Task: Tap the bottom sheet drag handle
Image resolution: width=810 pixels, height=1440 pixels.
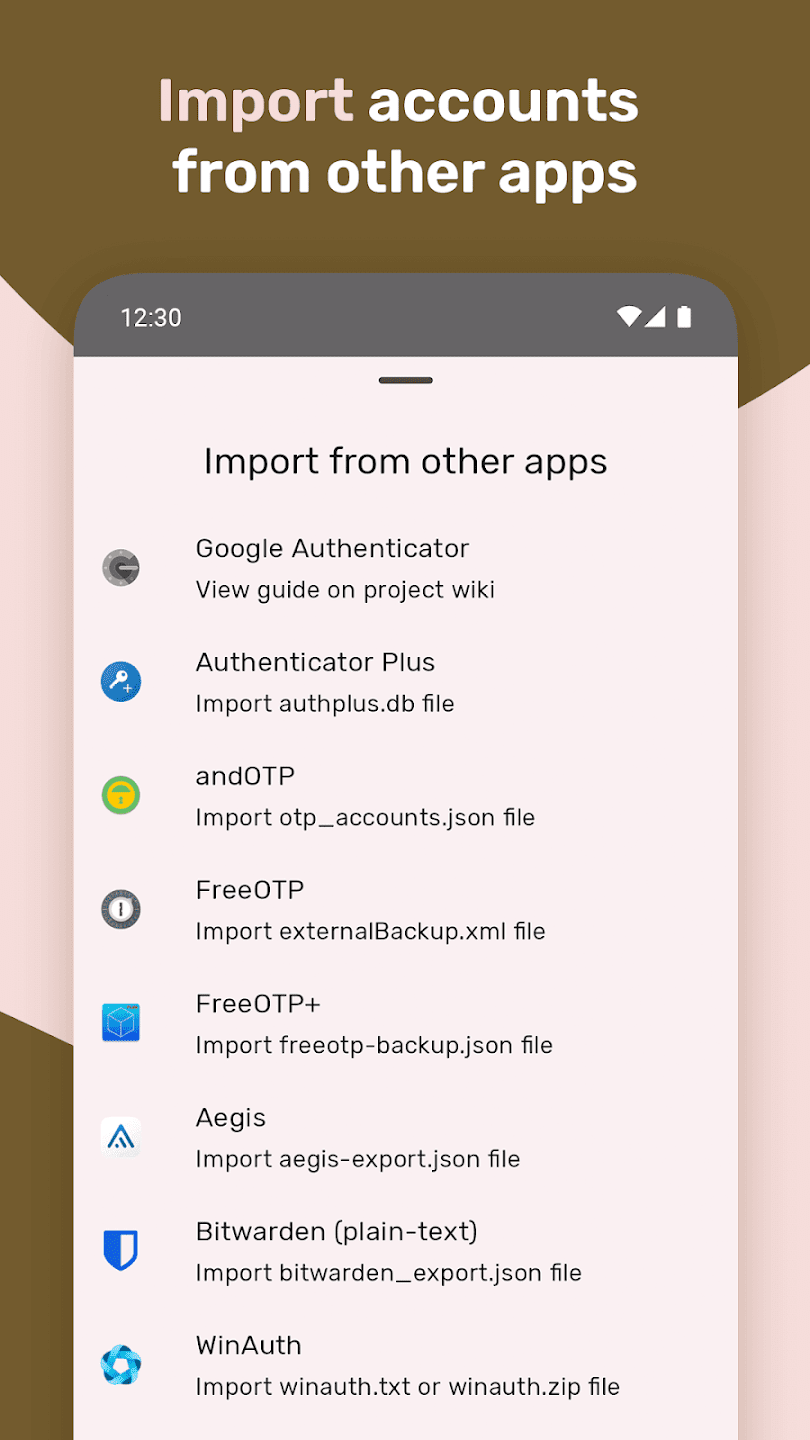Action: tap(405, 380)
